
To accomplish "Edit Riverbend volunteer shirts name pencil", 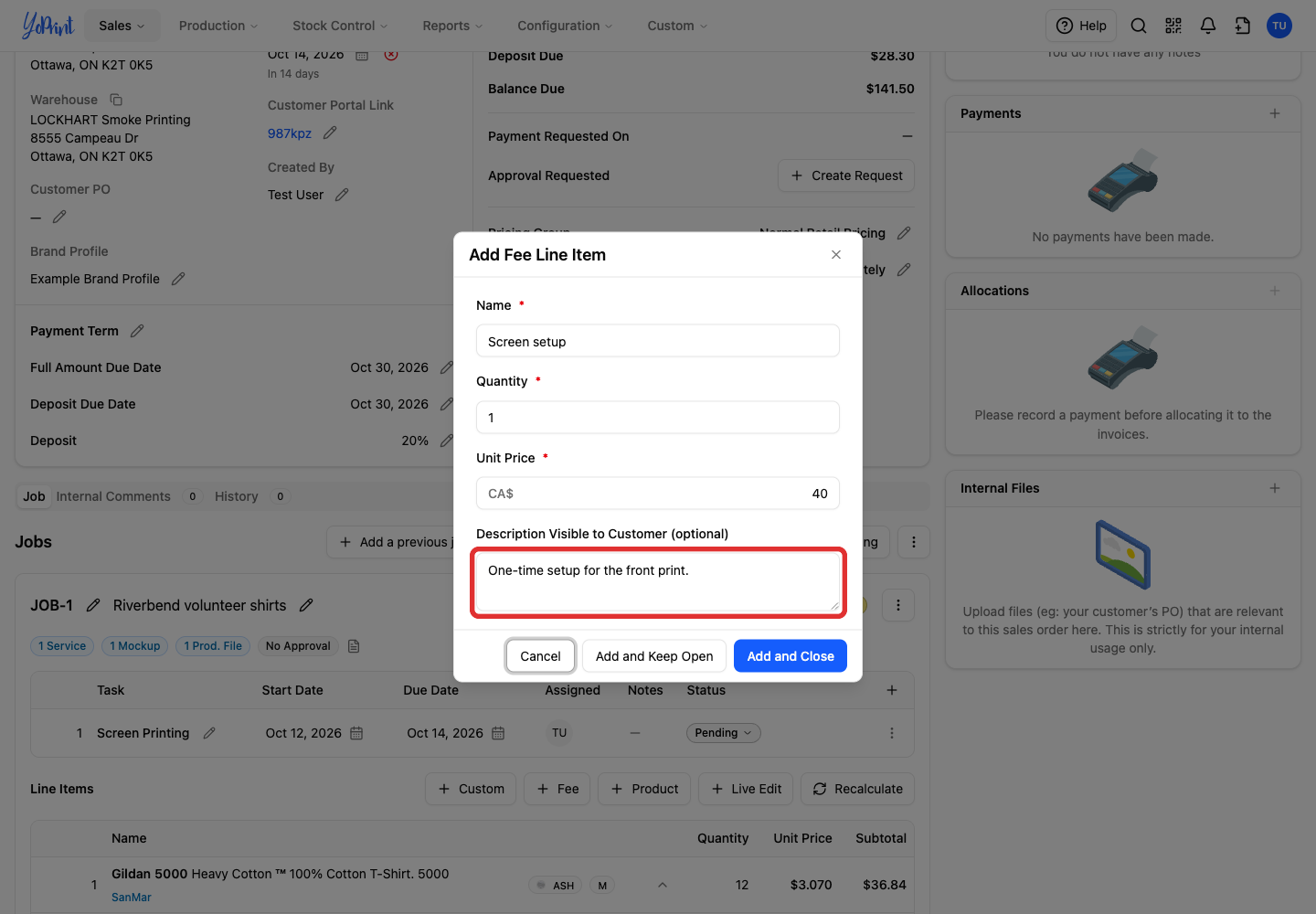I will [306, 605].
